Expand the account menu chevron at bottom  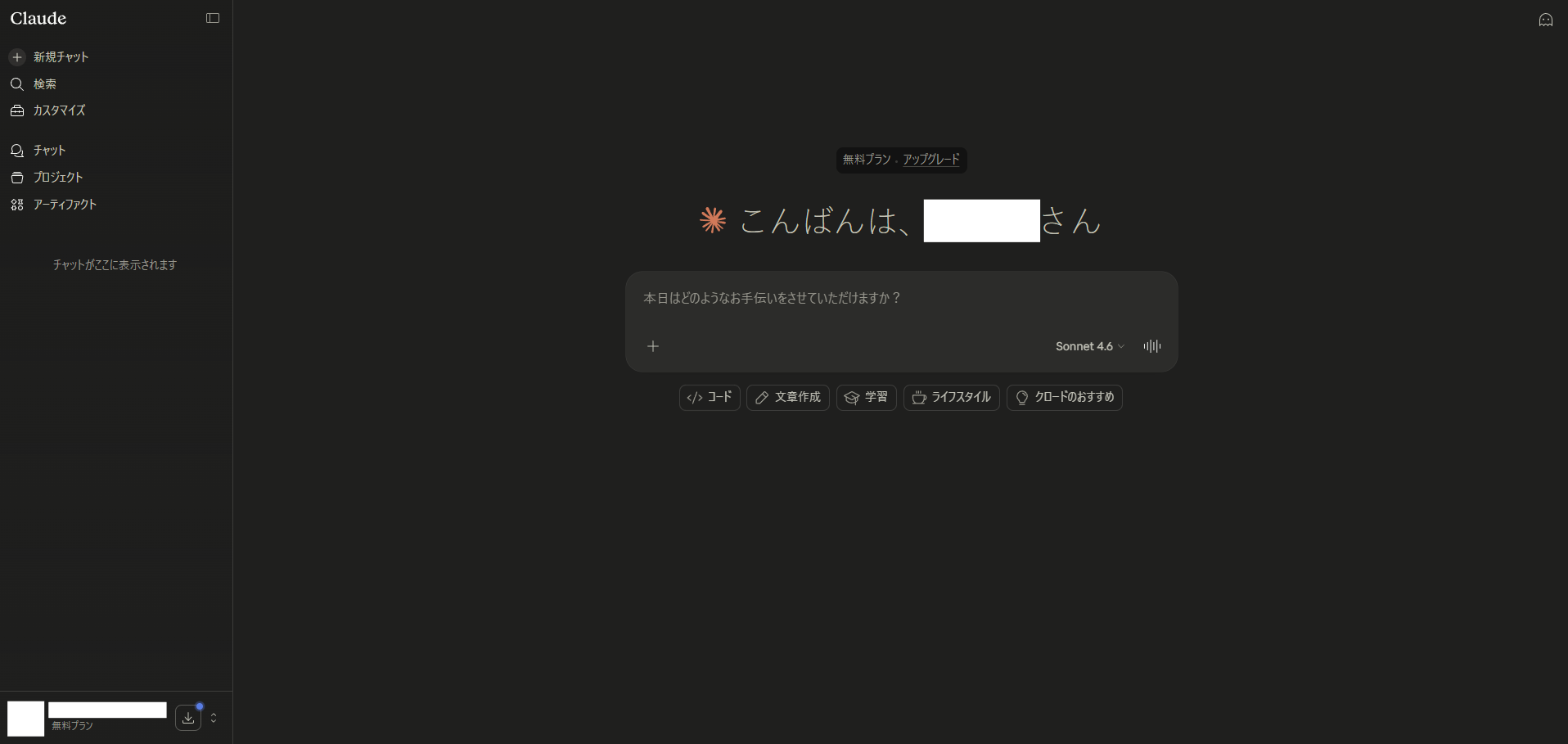click(x=214, y=718)
